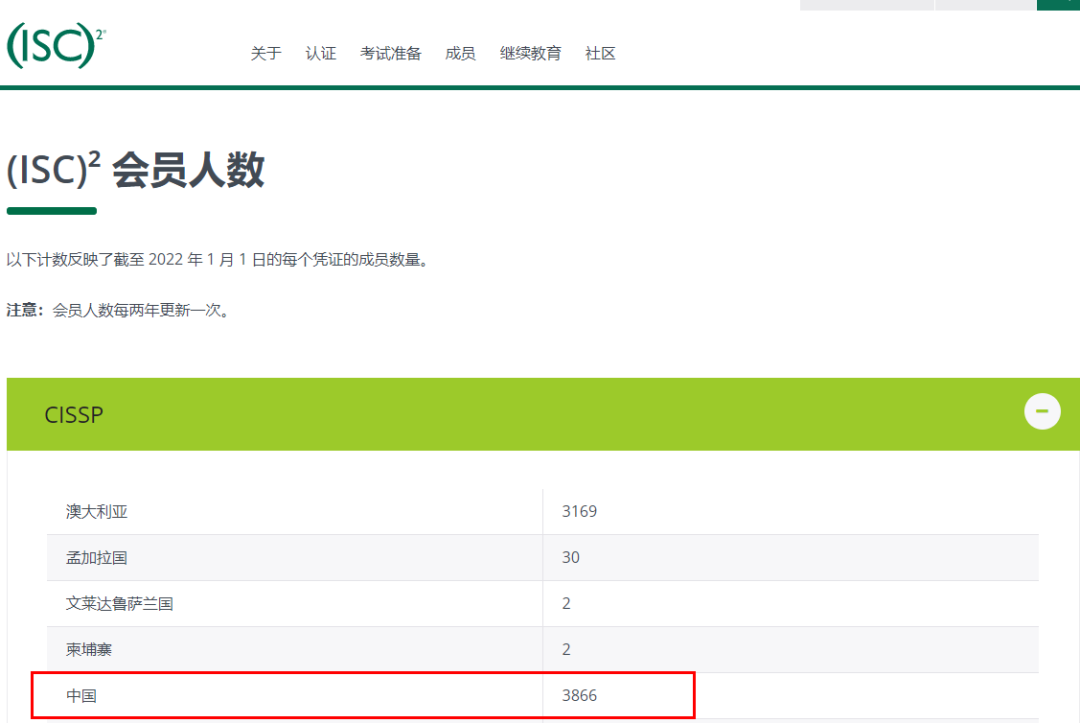Click the green button at top-right corner
Screen dimensions: 1080x723
tap(1058, 5)
